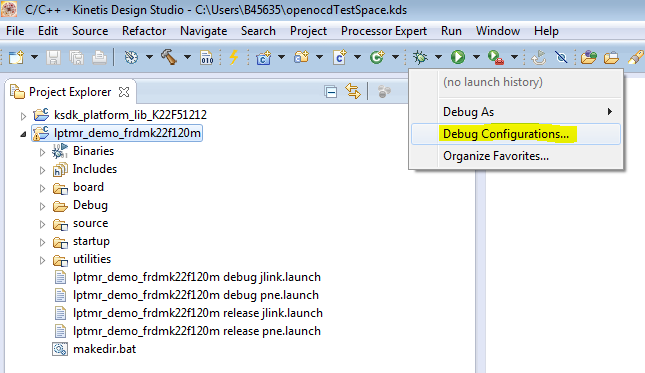The image size is (645, 373).
Task: Click the Print icon in toolbar
Action: [x=99, y=58]
